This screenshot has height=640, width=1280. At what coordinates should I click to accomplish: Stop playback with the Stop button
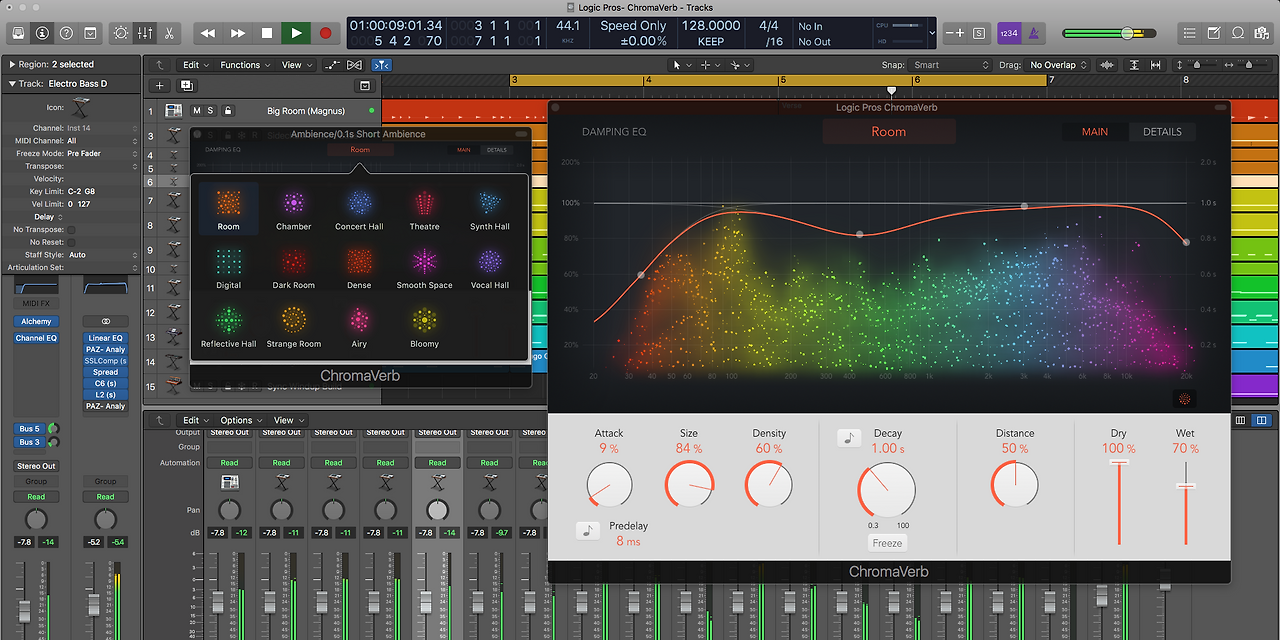tap(267, 33)
